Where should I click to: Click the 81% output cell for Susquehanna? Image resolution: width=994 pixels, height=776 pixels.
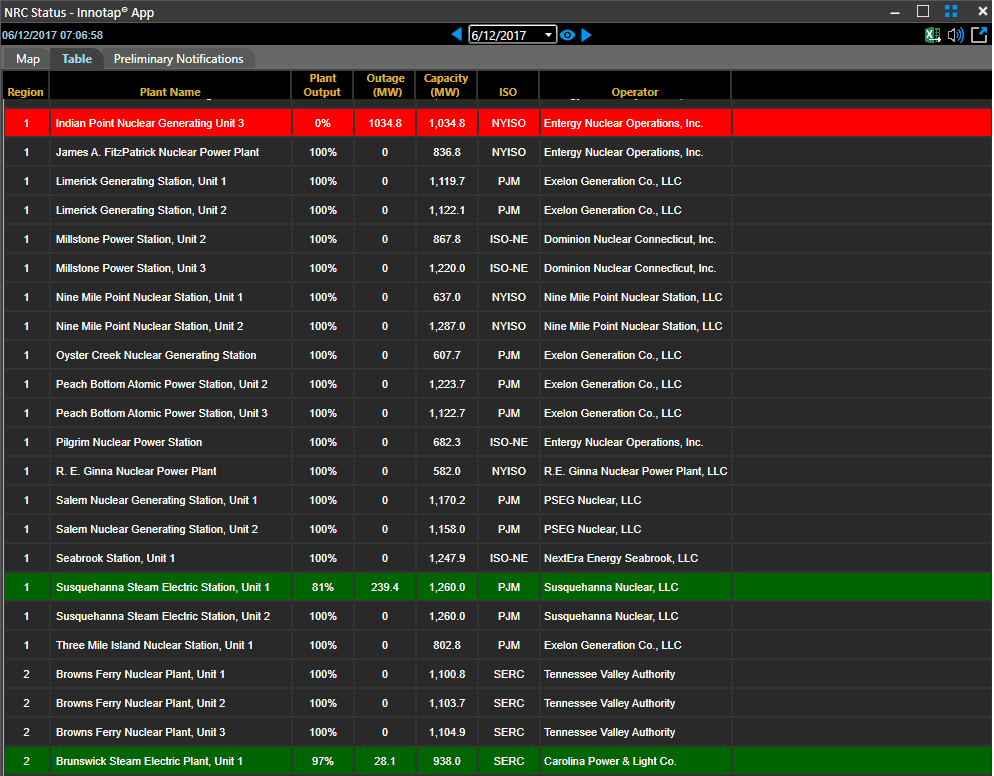pos(323,588)
